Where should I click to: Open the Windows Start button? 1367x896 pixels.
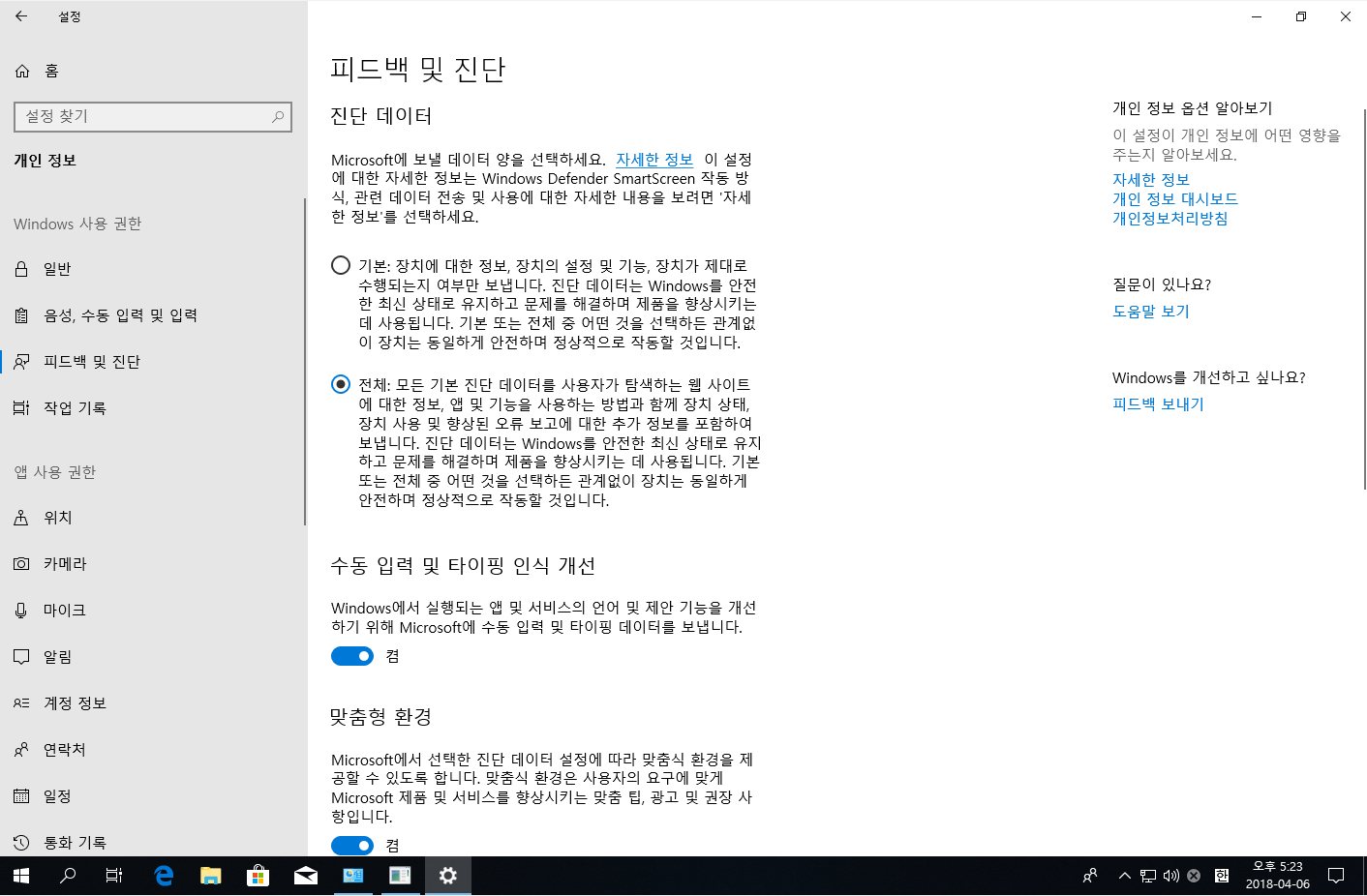coord(21,876)
